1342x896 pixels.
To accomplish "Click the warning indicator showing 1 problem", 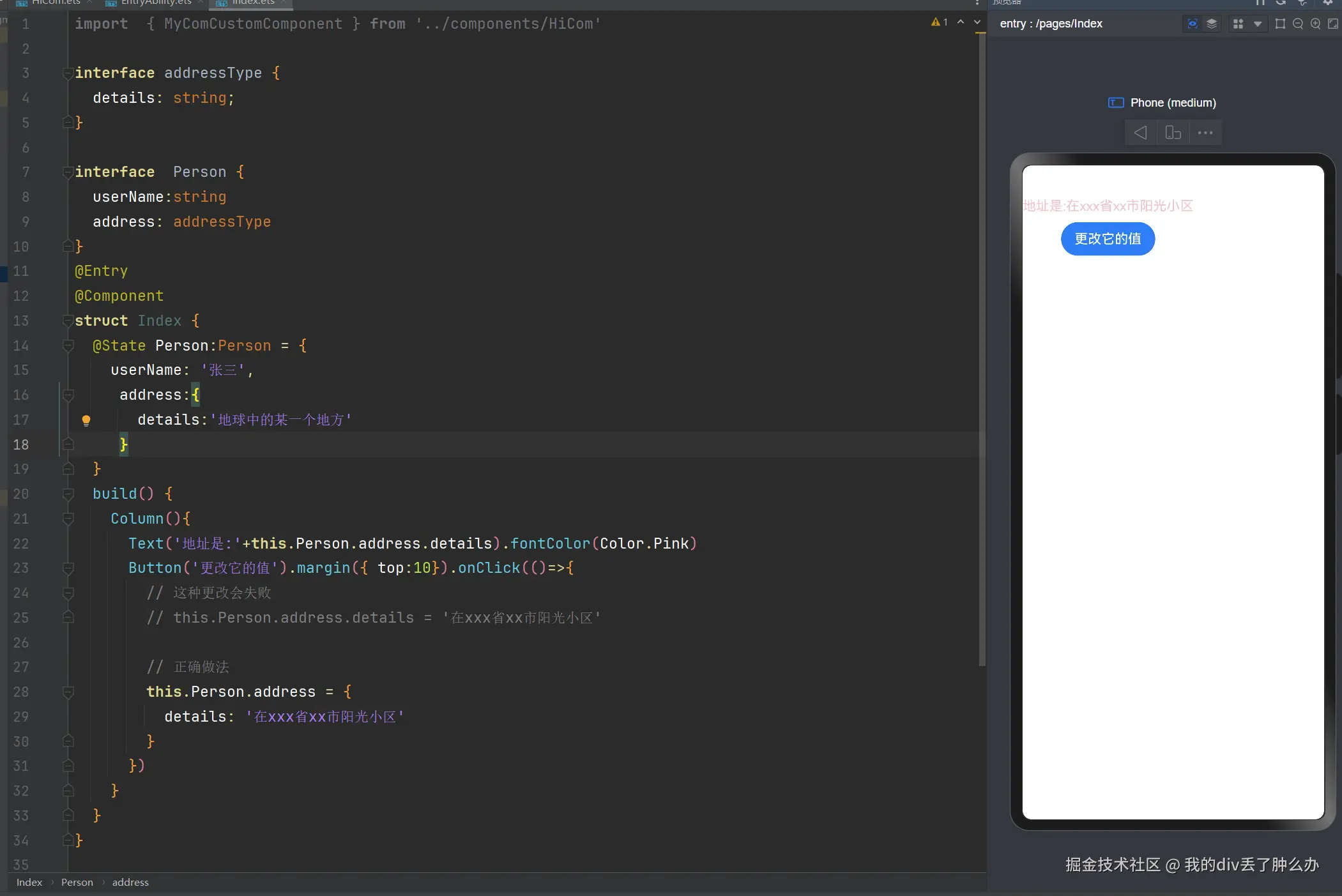I will click(939, 22).
